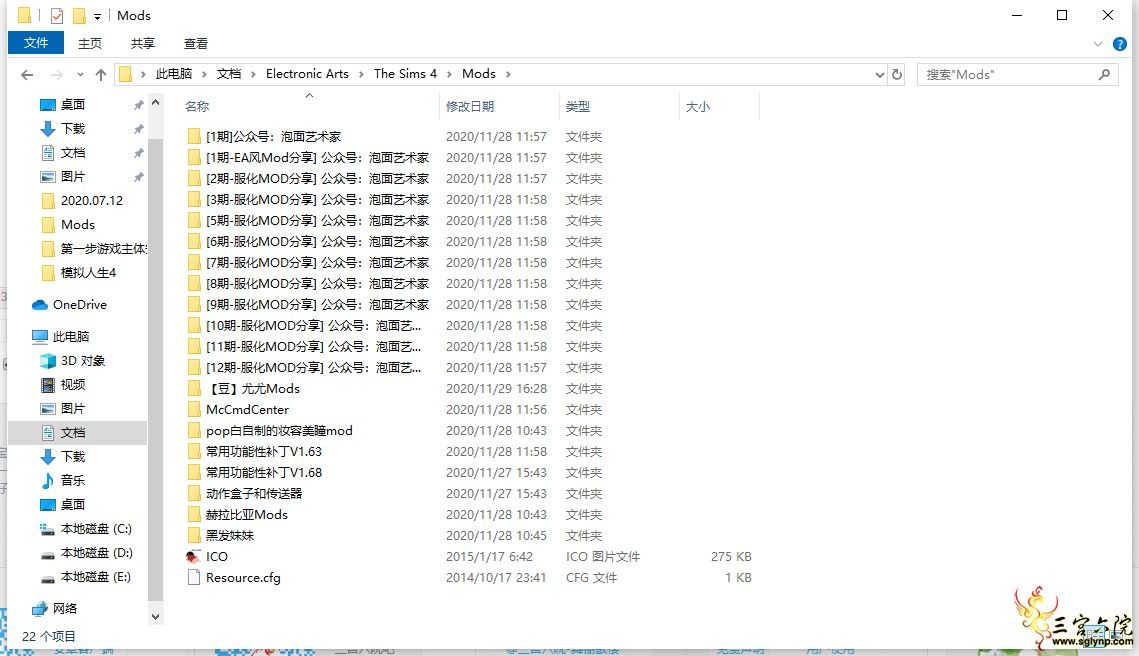Click the 视频 film icon
The image size is (1139, 656).
(x=48, y=385)
